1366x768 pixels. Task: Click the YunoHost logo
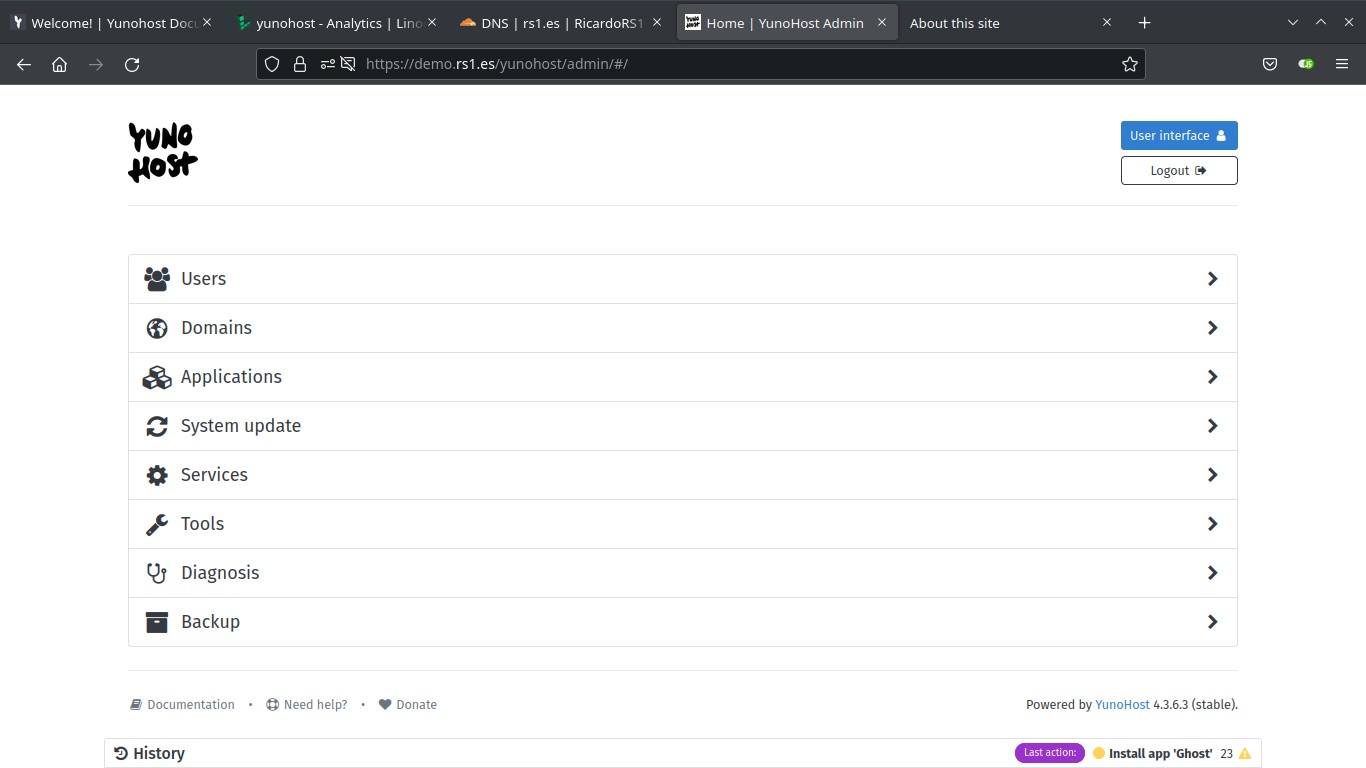pyautogui.click(x=162, y=152)
